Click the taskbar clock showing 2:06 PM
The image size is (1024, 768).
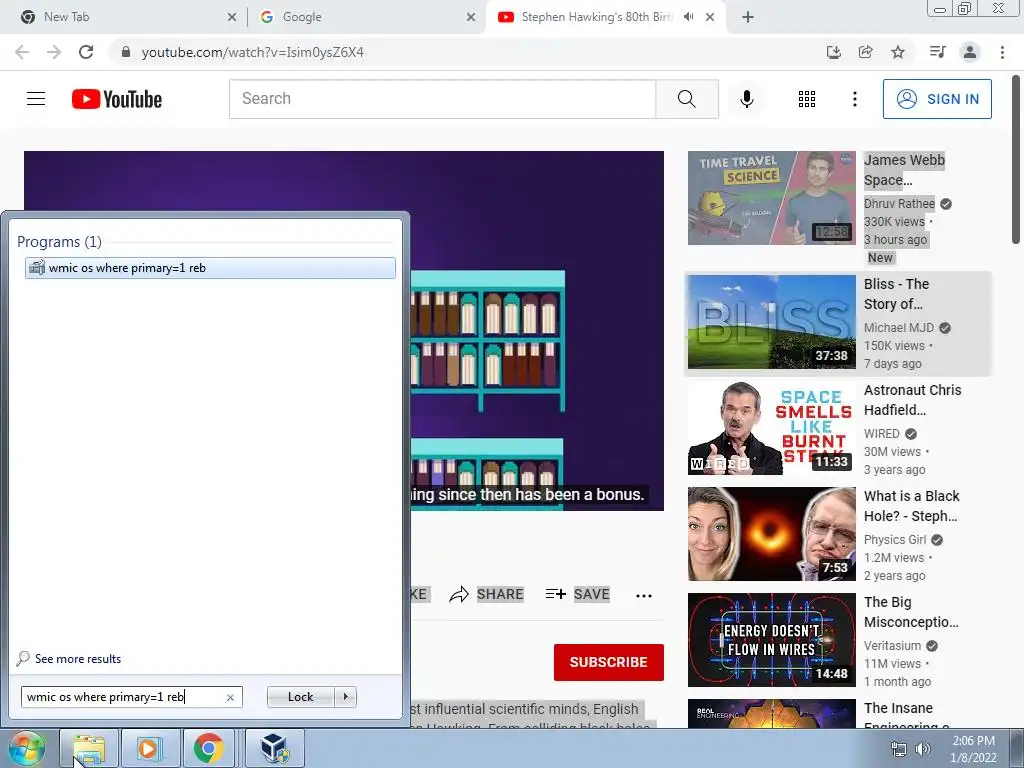[x=973, y=749]
